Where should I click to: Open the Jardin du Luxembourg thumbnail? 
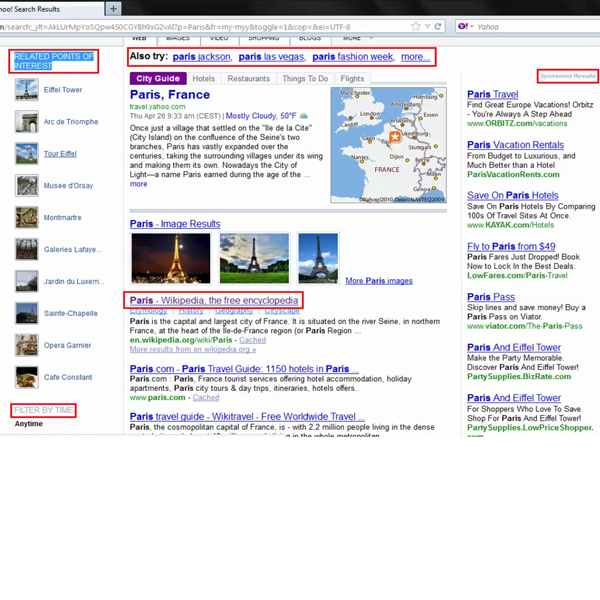(x=27, y=281)
